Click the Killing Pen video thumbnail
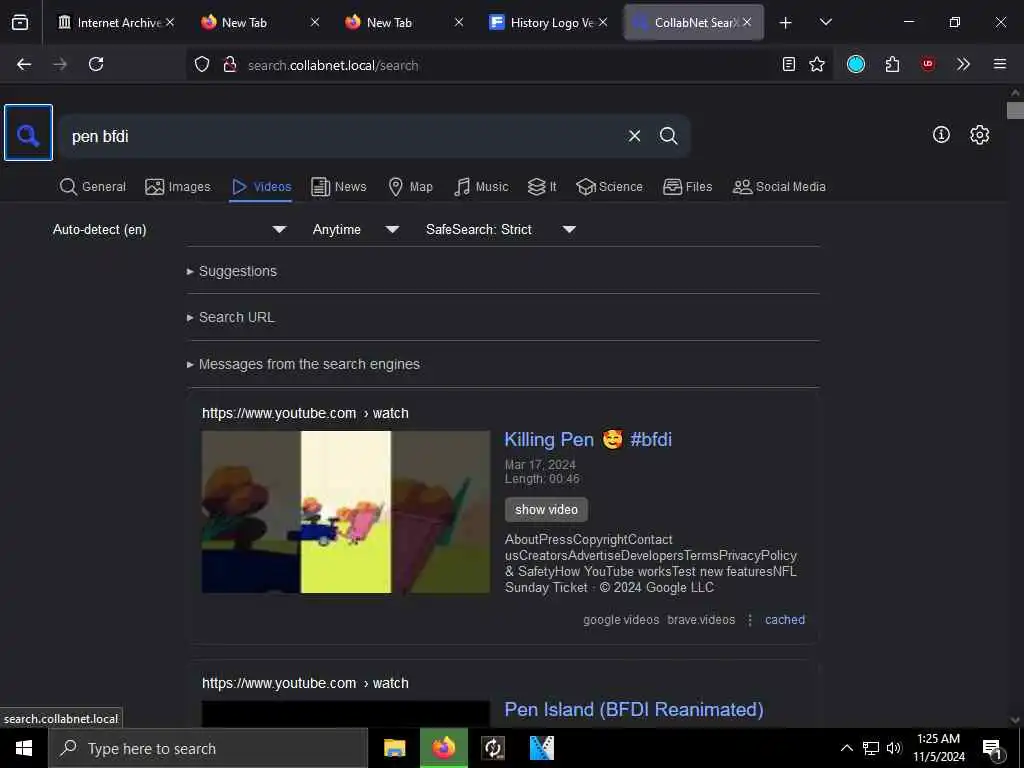Image resolution: width=1024 pixels, height=768 pixels. coord(345,511)
